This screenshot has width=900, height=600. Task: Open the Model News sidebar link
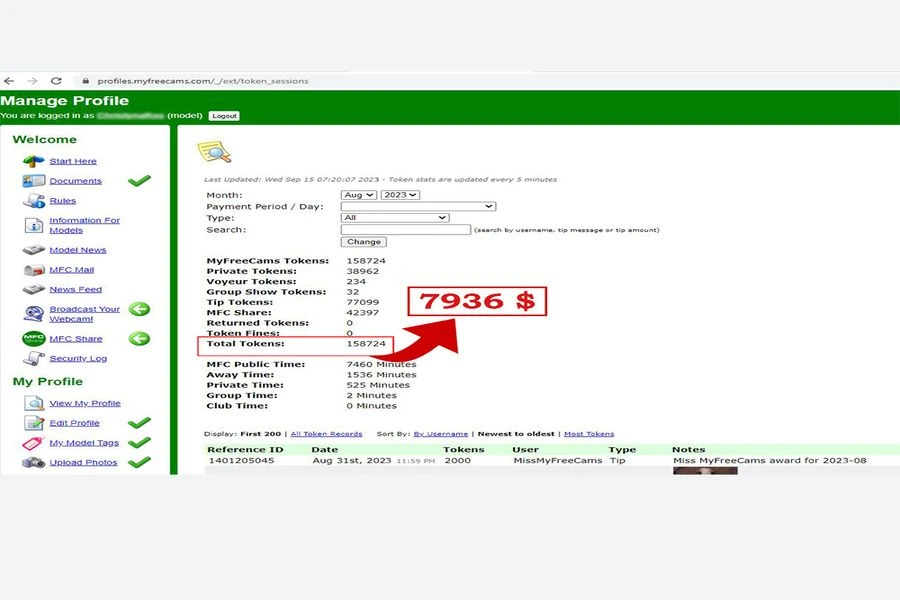click(x=78, y=250)
